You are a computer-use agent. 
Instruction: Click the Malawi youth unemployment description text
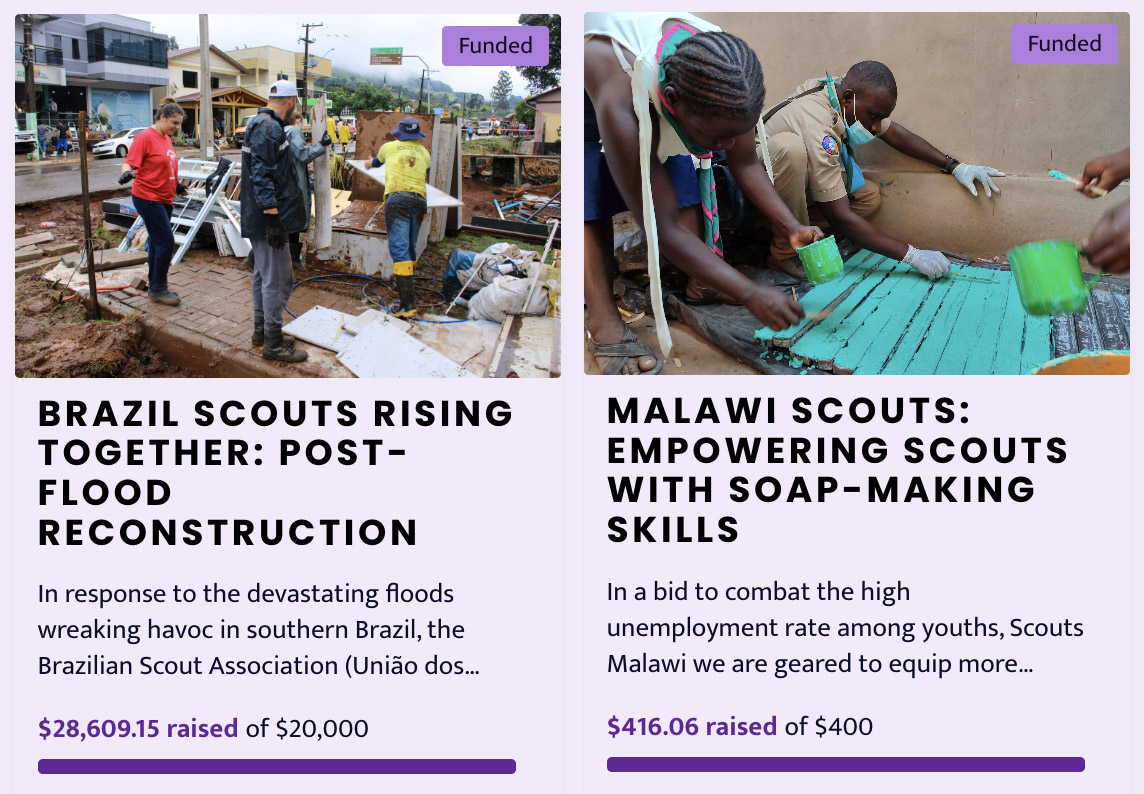click(x=844, y=628)
